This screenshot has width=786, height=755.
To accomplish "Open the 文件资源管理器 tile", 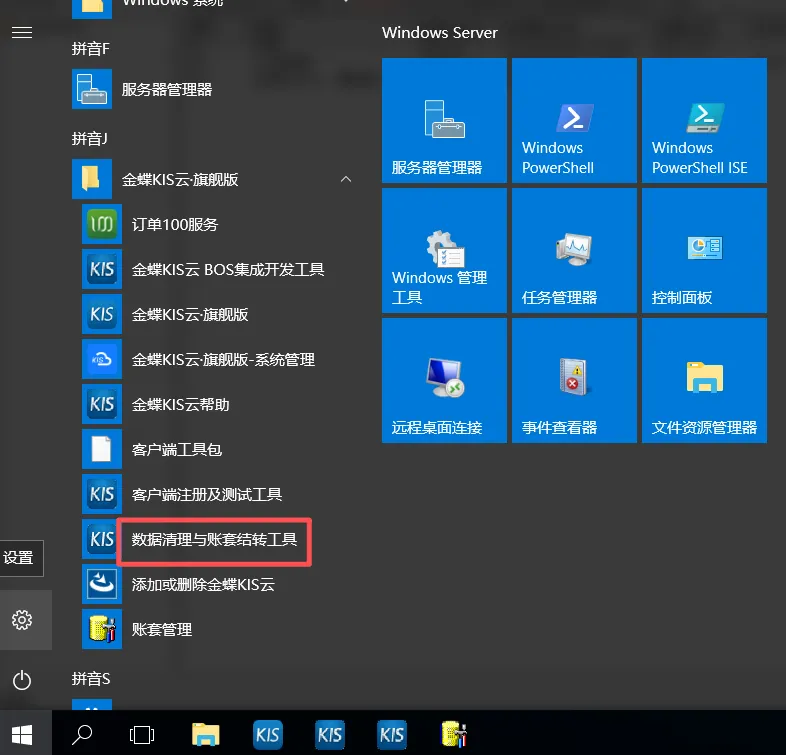I will (x=704, y=381).
